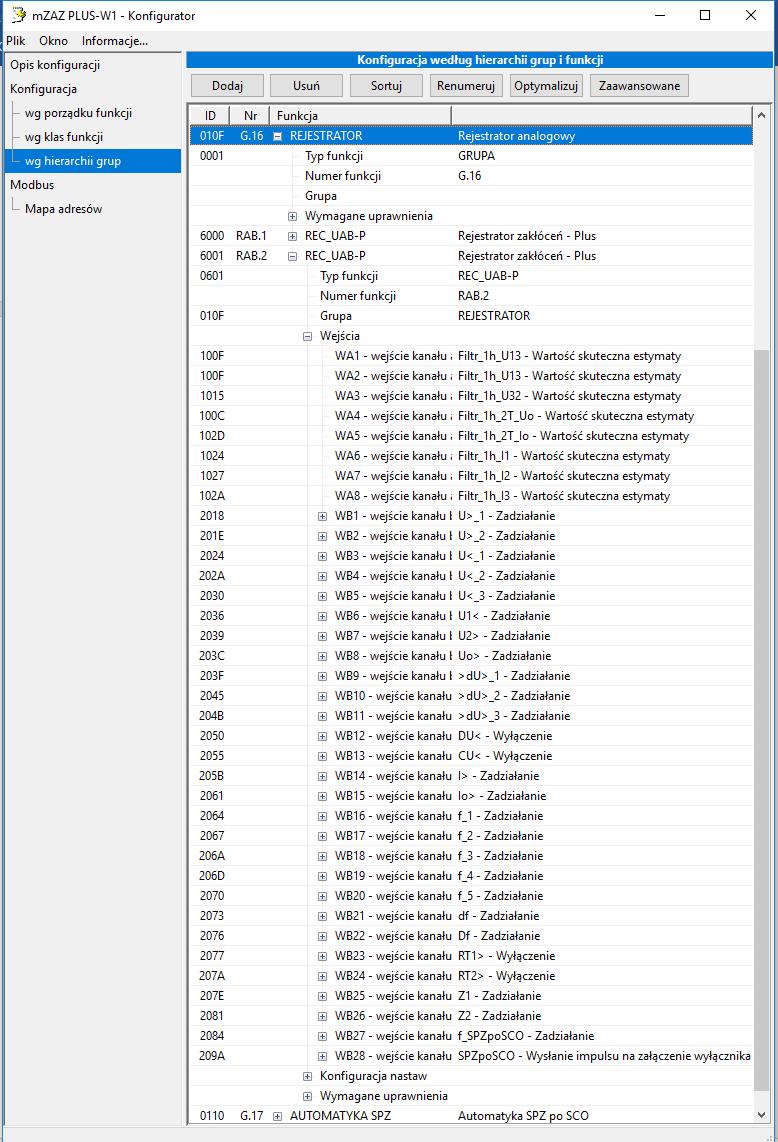Select the Typ funkcji GRUPA row

[471, 156]
